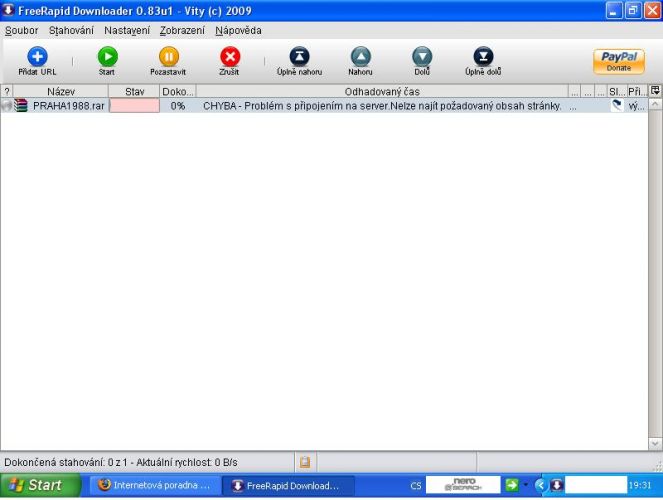Click pink progress bar of PRAHA1988.rar

[x=134, y=106]
